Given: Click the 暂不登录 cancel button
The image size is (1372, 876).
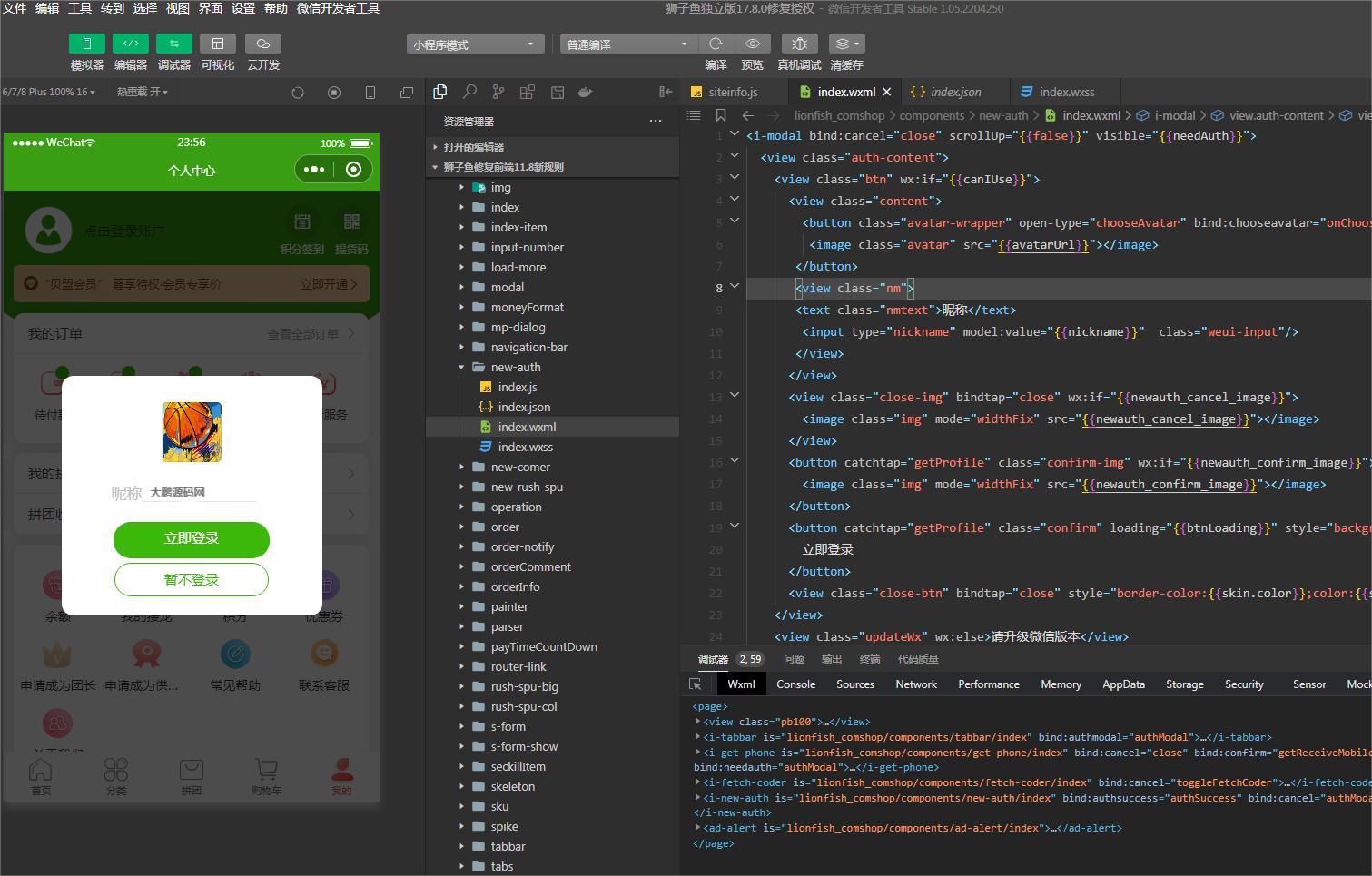Looking at the screenshot, I should click(192, 579).
